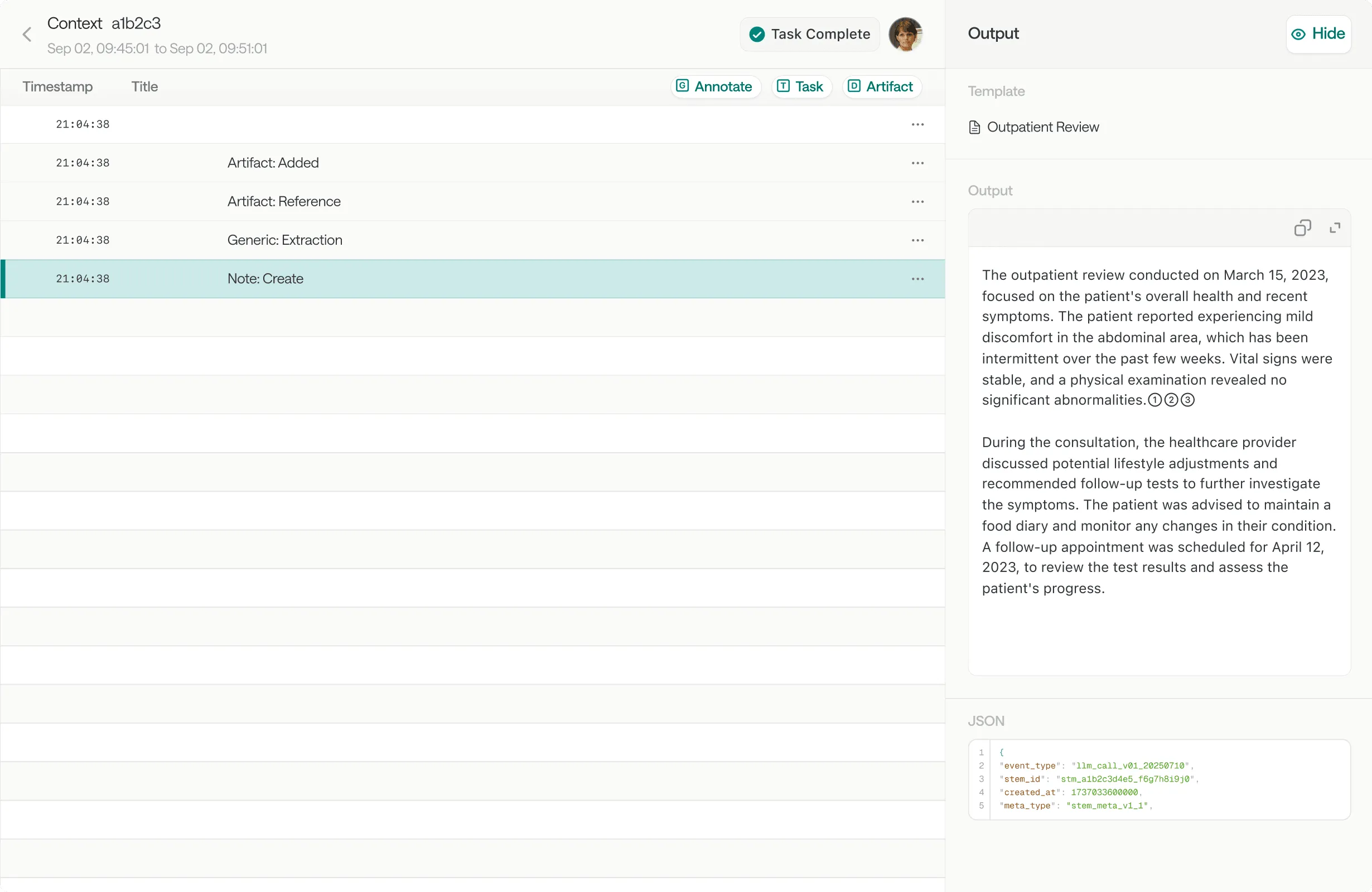Click the timestamp in the Generic: Extraction row

tap(83, 240)
